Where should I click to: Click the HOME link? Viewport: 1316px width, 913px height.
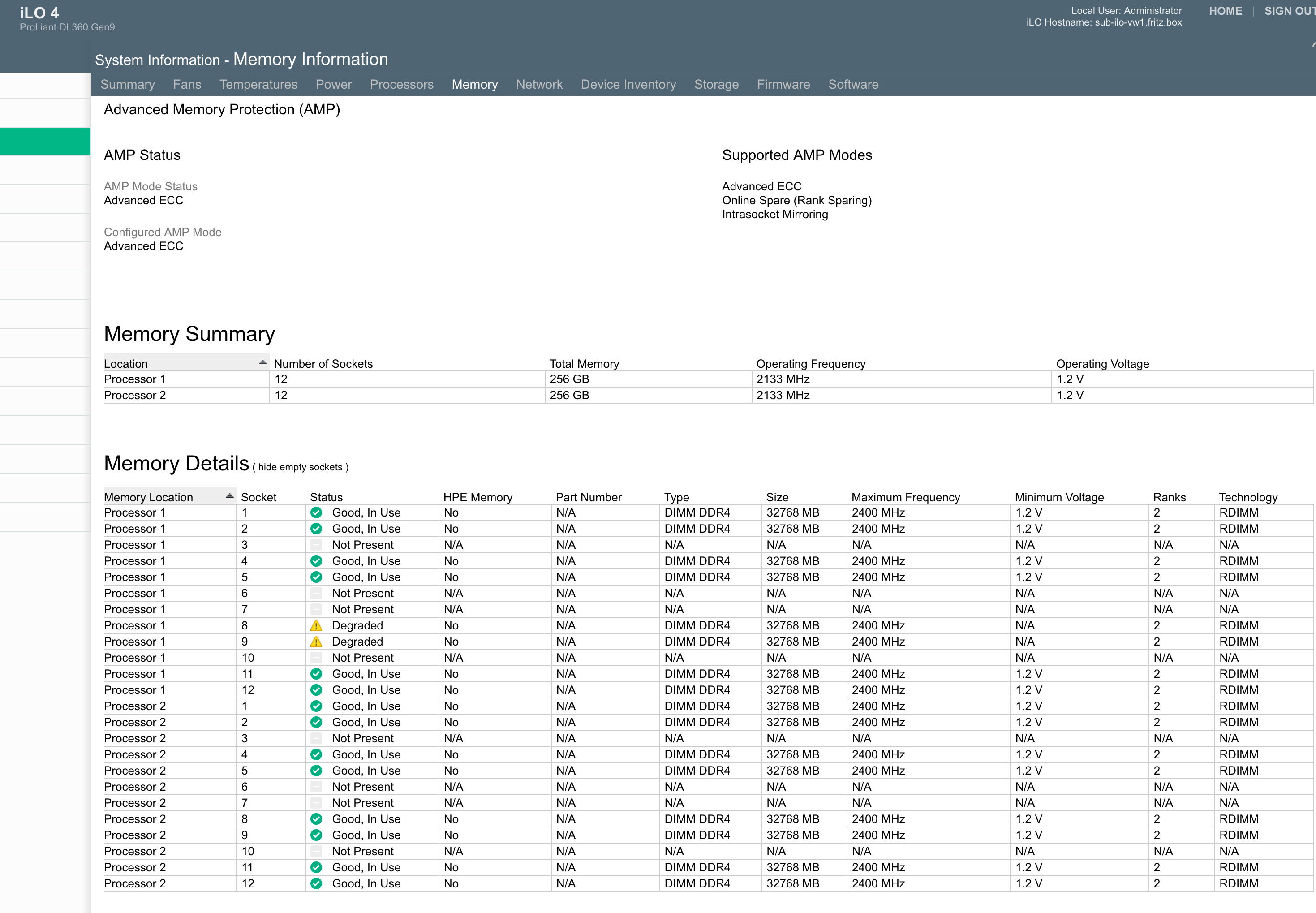click(x=1226, y=11)
